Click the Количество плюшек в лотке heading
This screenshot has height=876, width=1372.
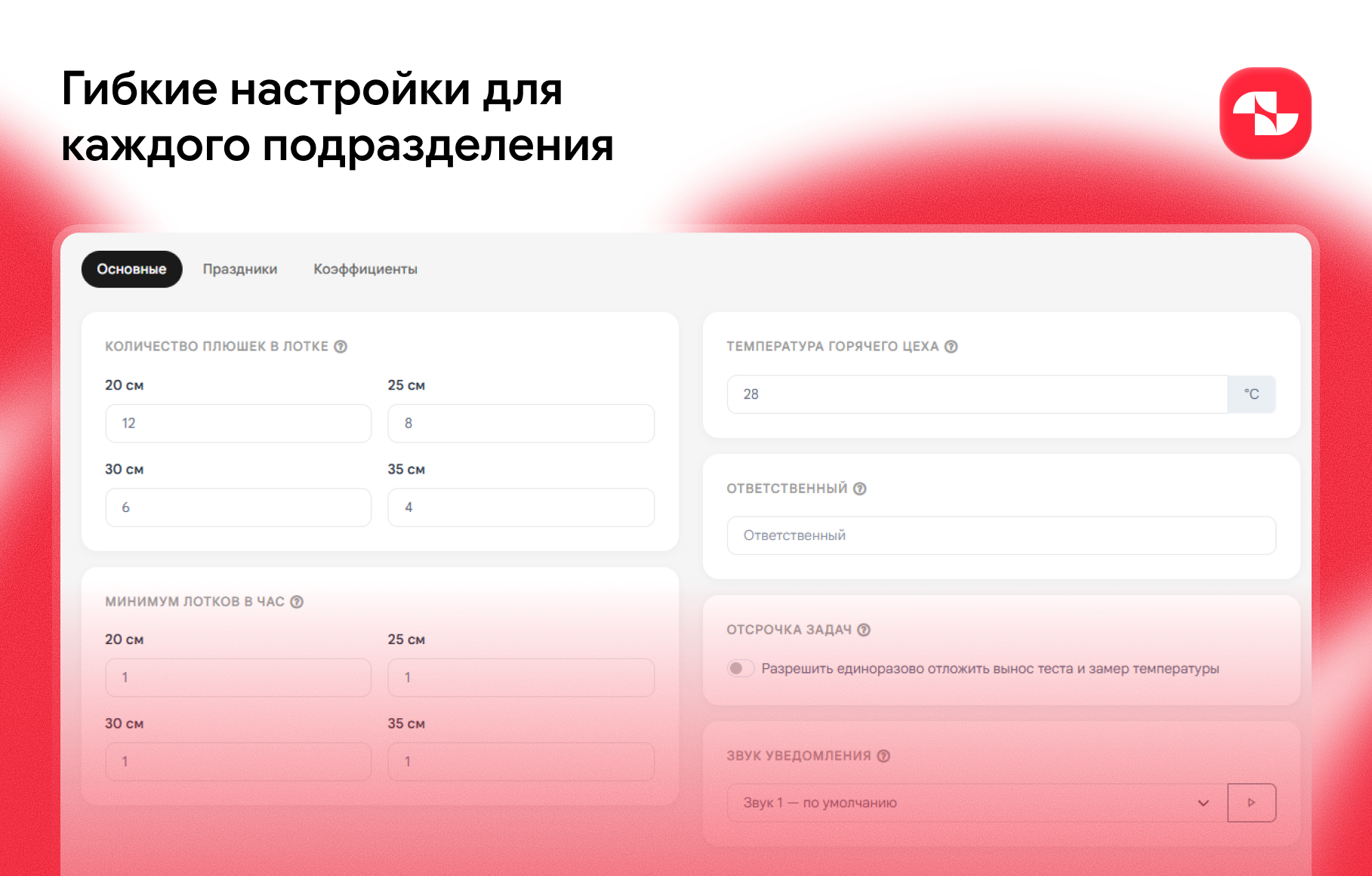point(217,347)
